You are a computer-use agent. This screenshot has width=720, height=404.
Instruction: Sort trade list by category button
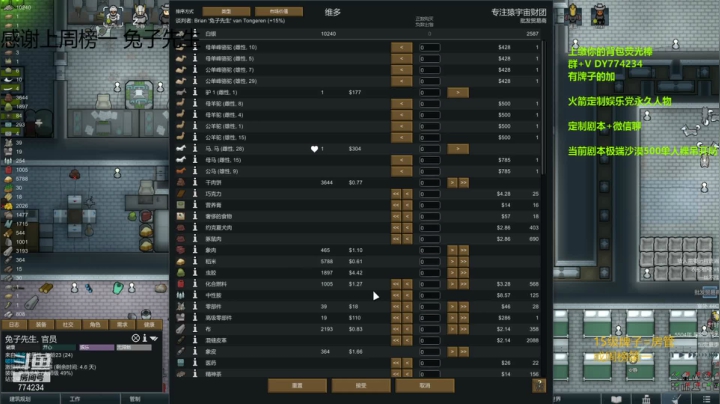(226, 11)
